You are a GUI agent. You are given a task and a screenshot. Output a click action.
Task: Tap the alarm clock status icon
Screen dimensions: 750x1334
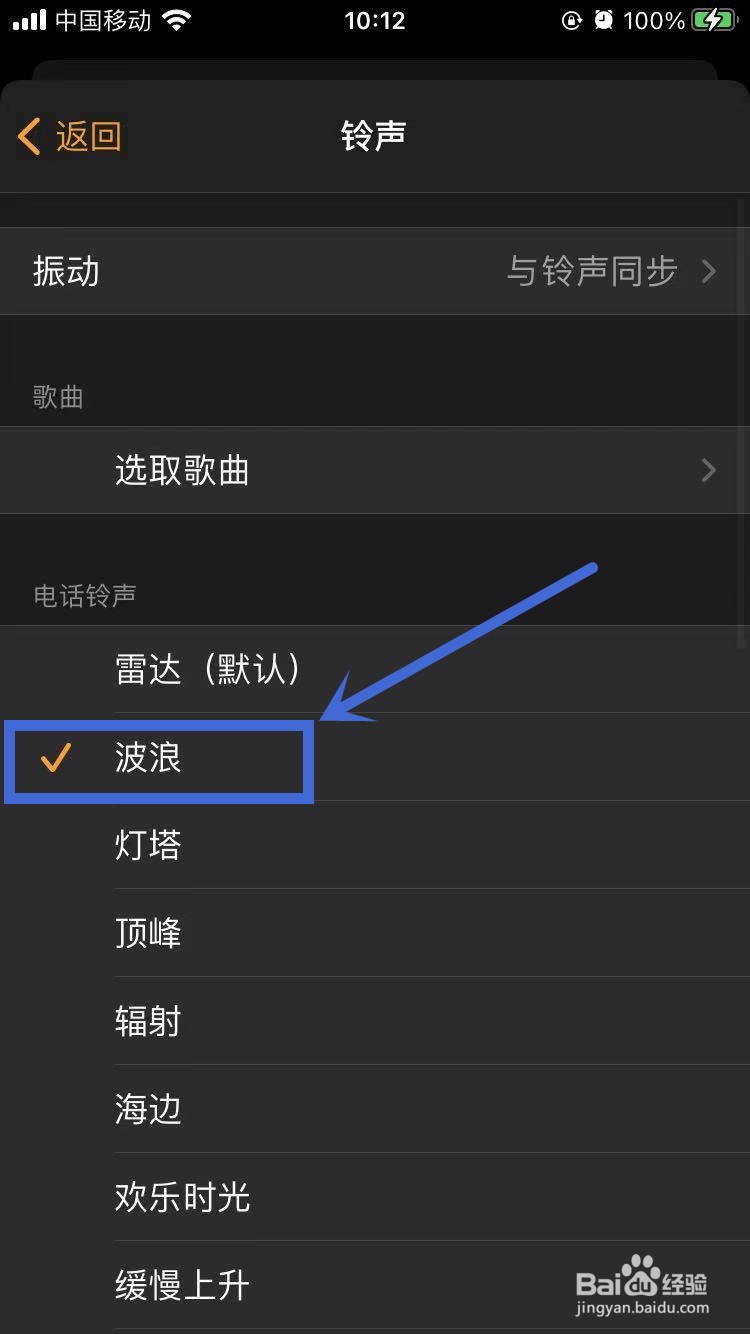click(x=603, y=20)
